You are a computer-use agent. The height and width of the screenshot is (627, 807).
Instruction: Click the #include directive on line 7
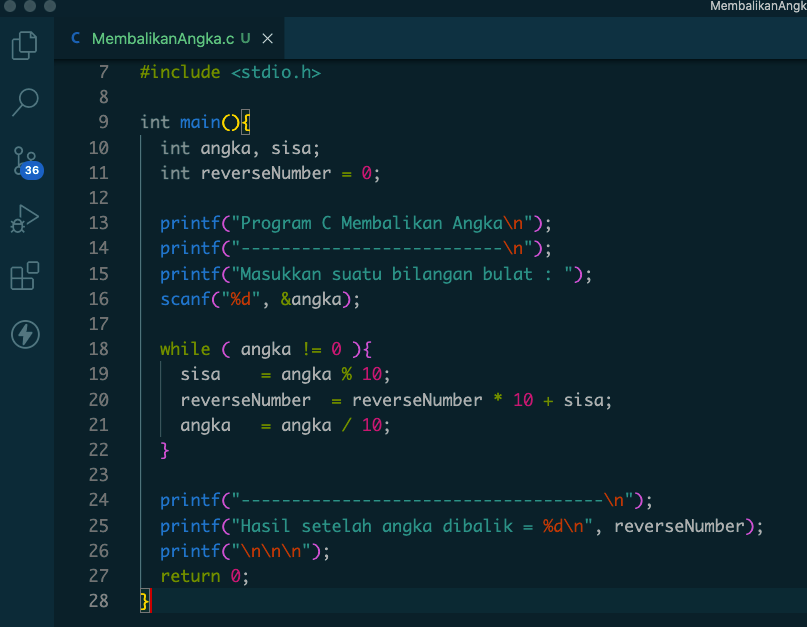click(180, 72)
